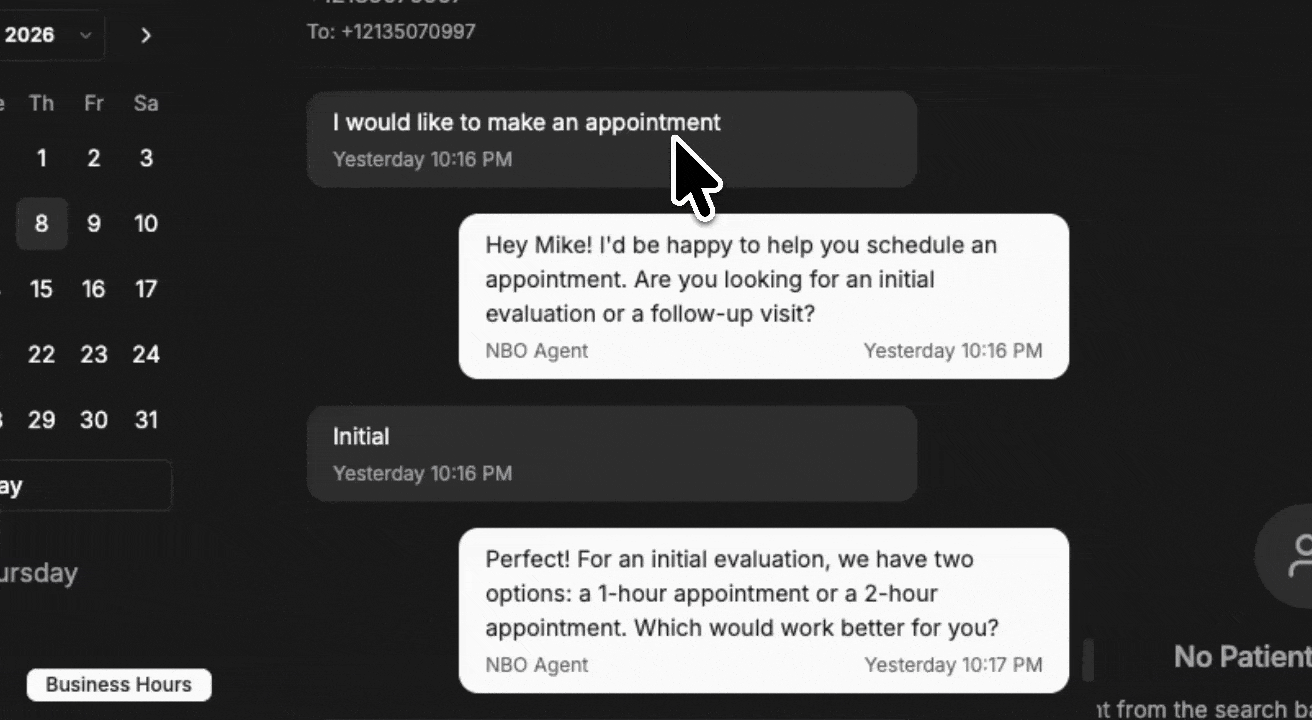Click the Business Hours button

click(118, 684)
